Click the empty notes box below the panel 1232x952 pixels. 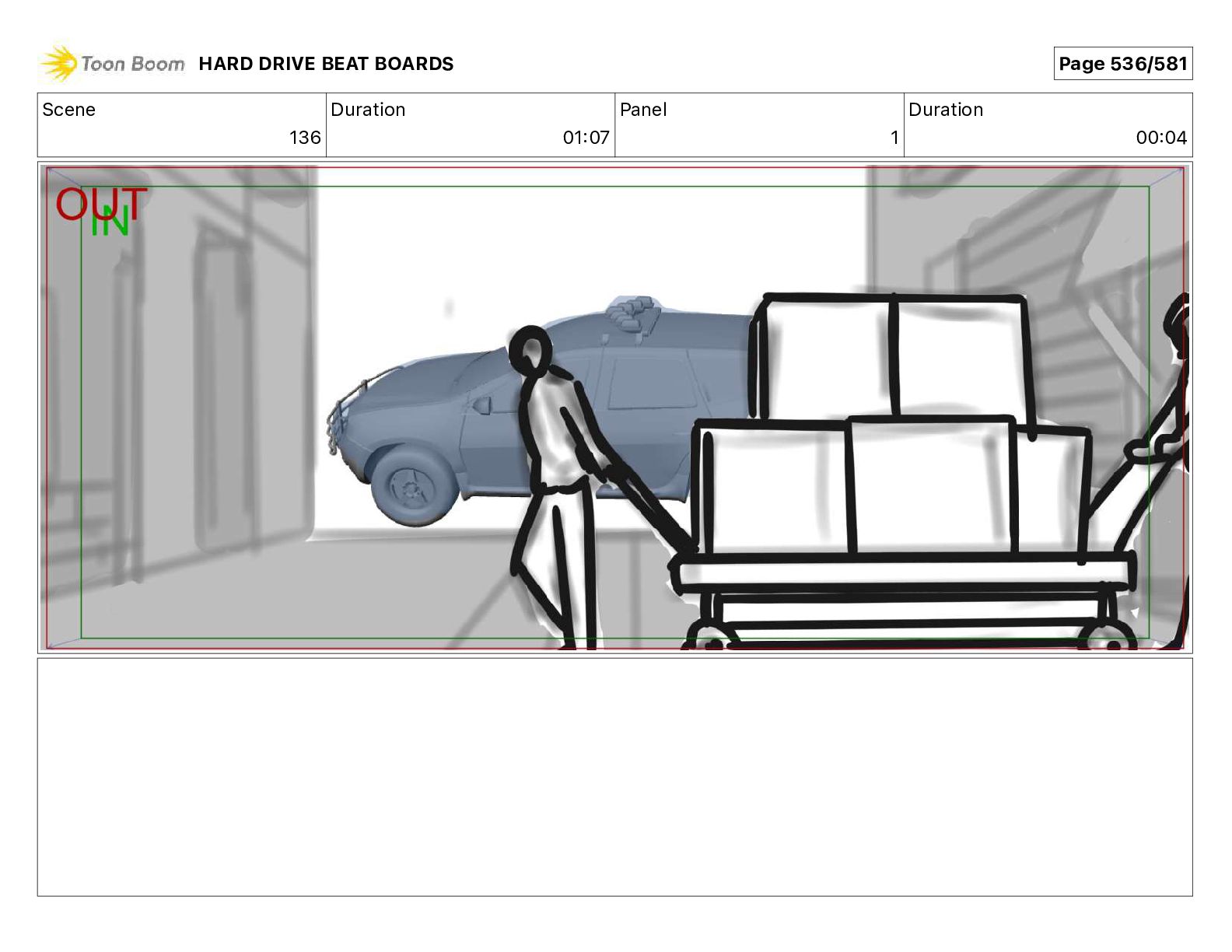coord(614,777)
